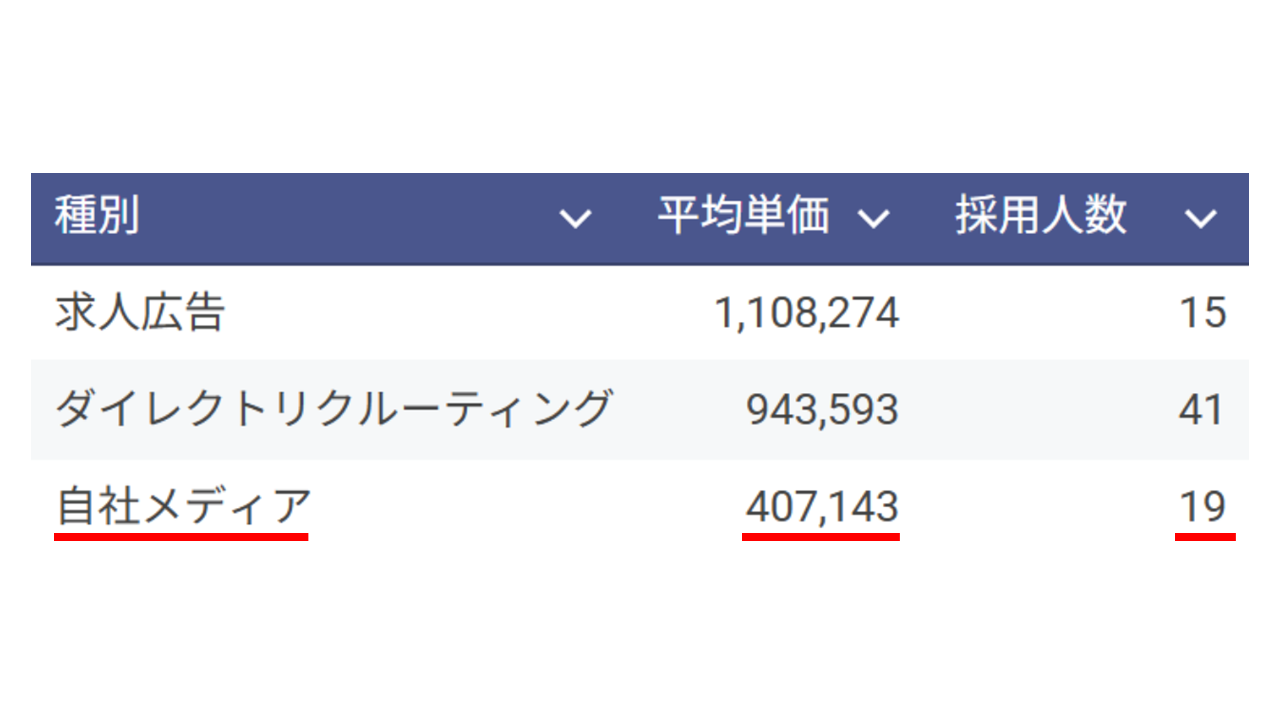Select the 求人広告 type cell
1280x720 pixels.
pyautogui.click(x=139, y=313)
